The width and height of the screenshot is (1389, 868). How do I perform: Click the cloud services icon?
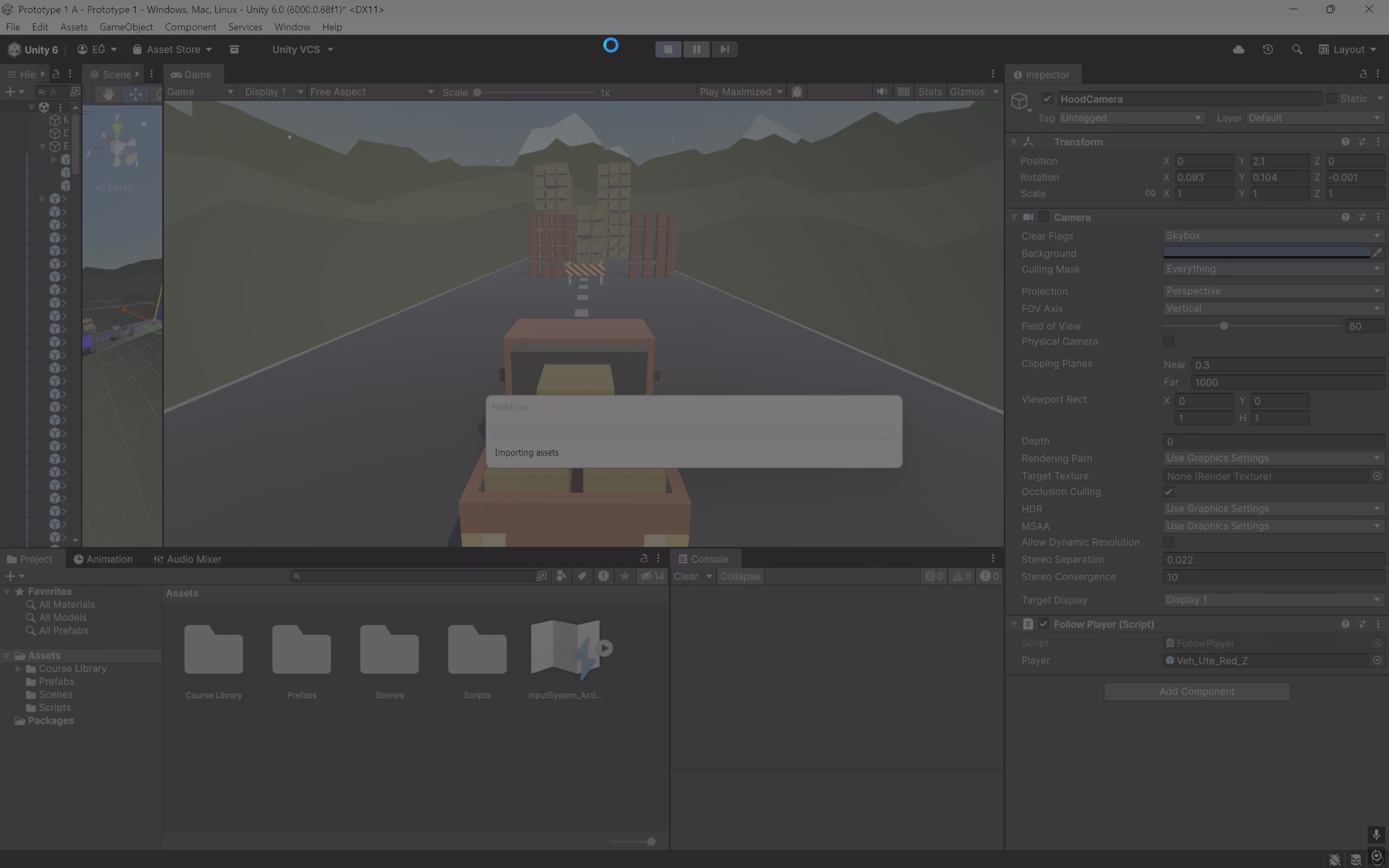(x=1238, y=49)
